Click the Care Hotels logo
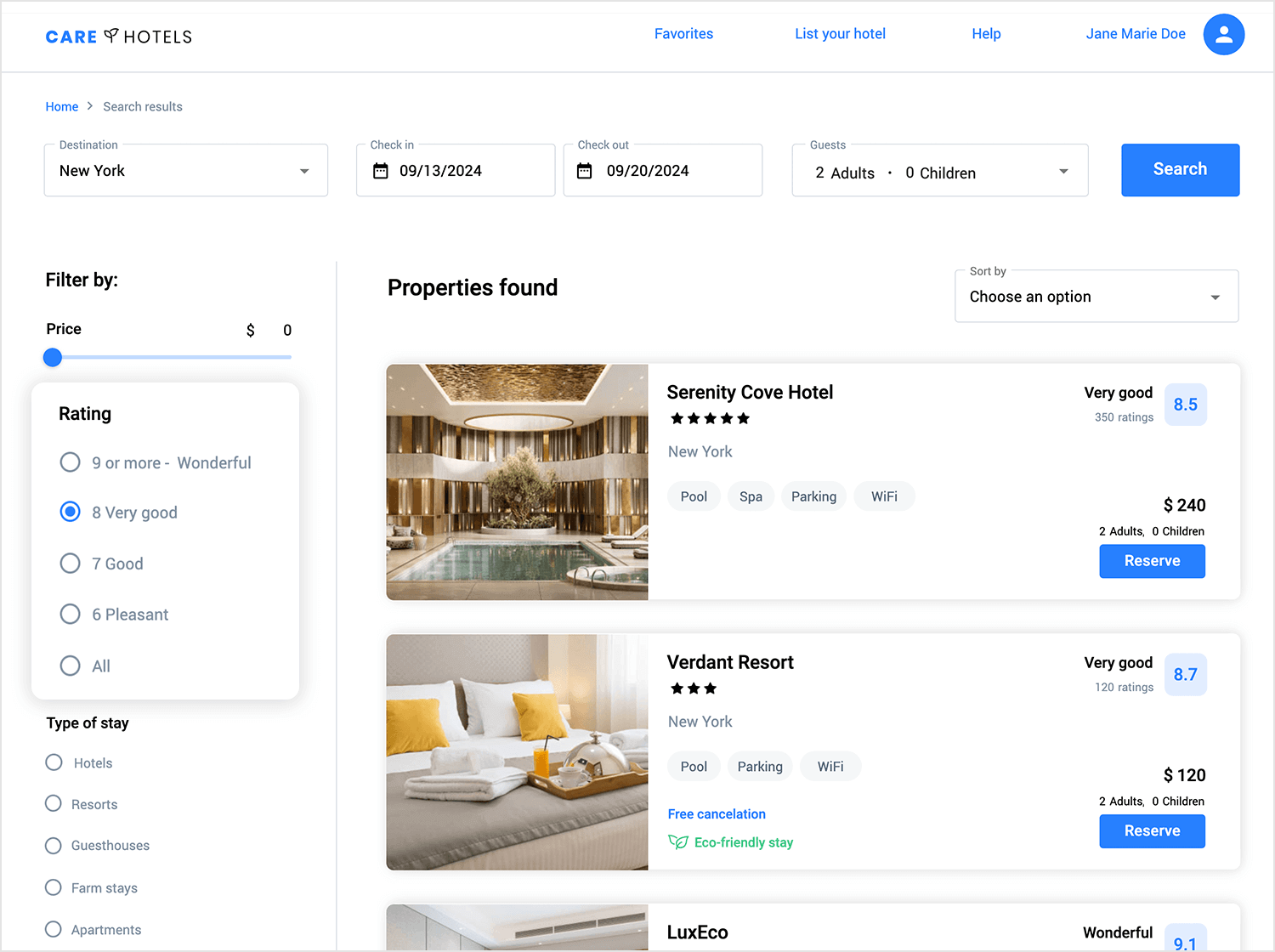This screenshot has width=1275, height=952. [x=119, y=37]
